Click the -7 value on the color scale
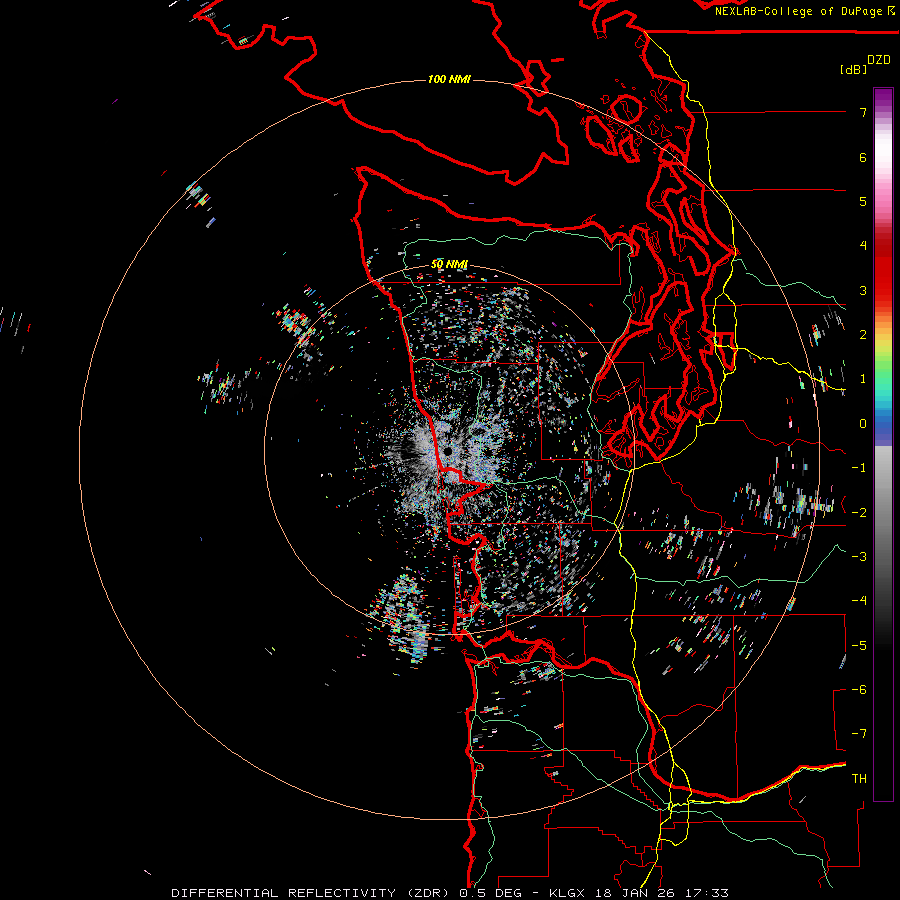This screenshot has height=900, width=900. click(859, 734)
